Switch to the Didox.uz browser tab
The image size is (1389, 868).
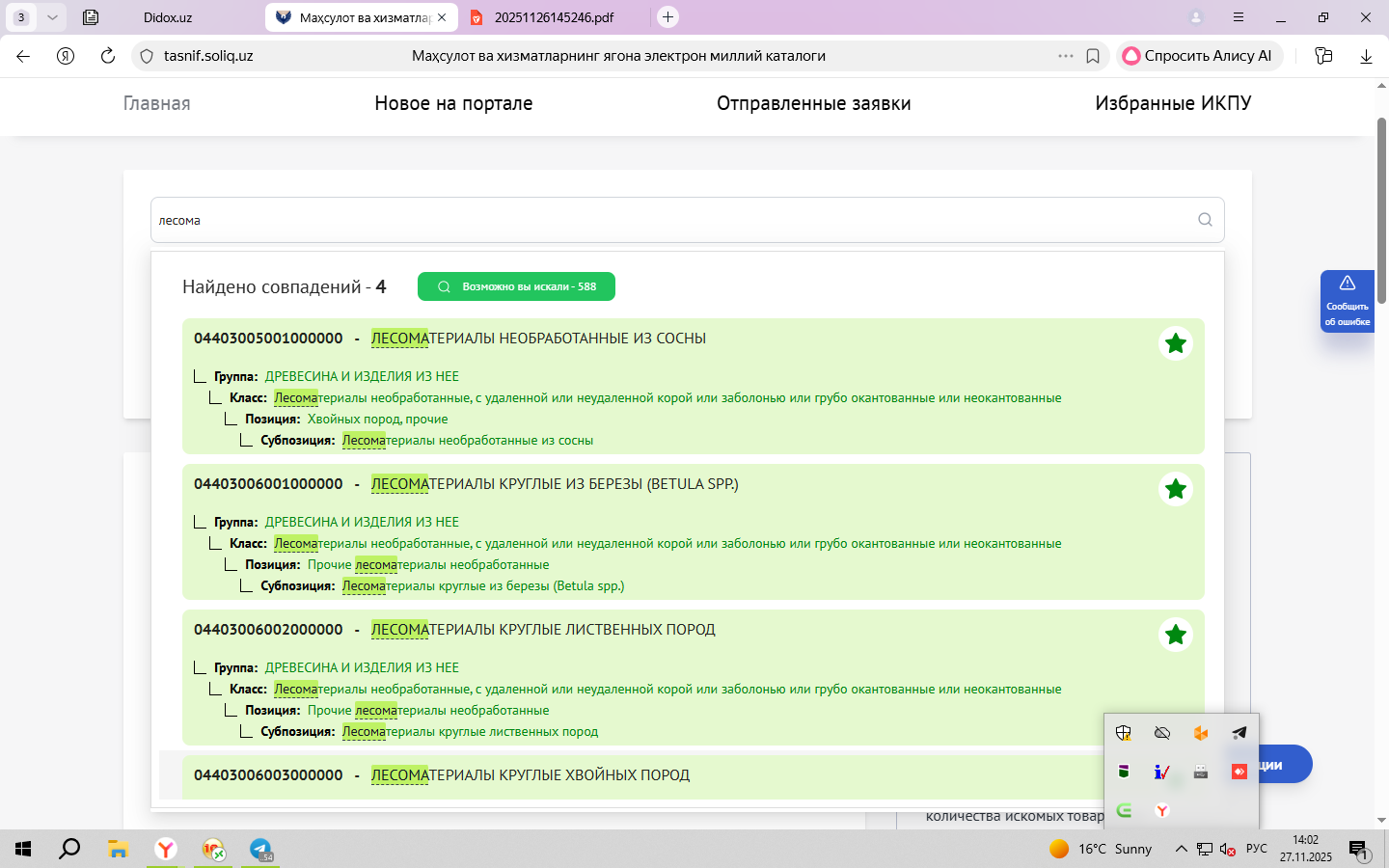coord(168,17)
